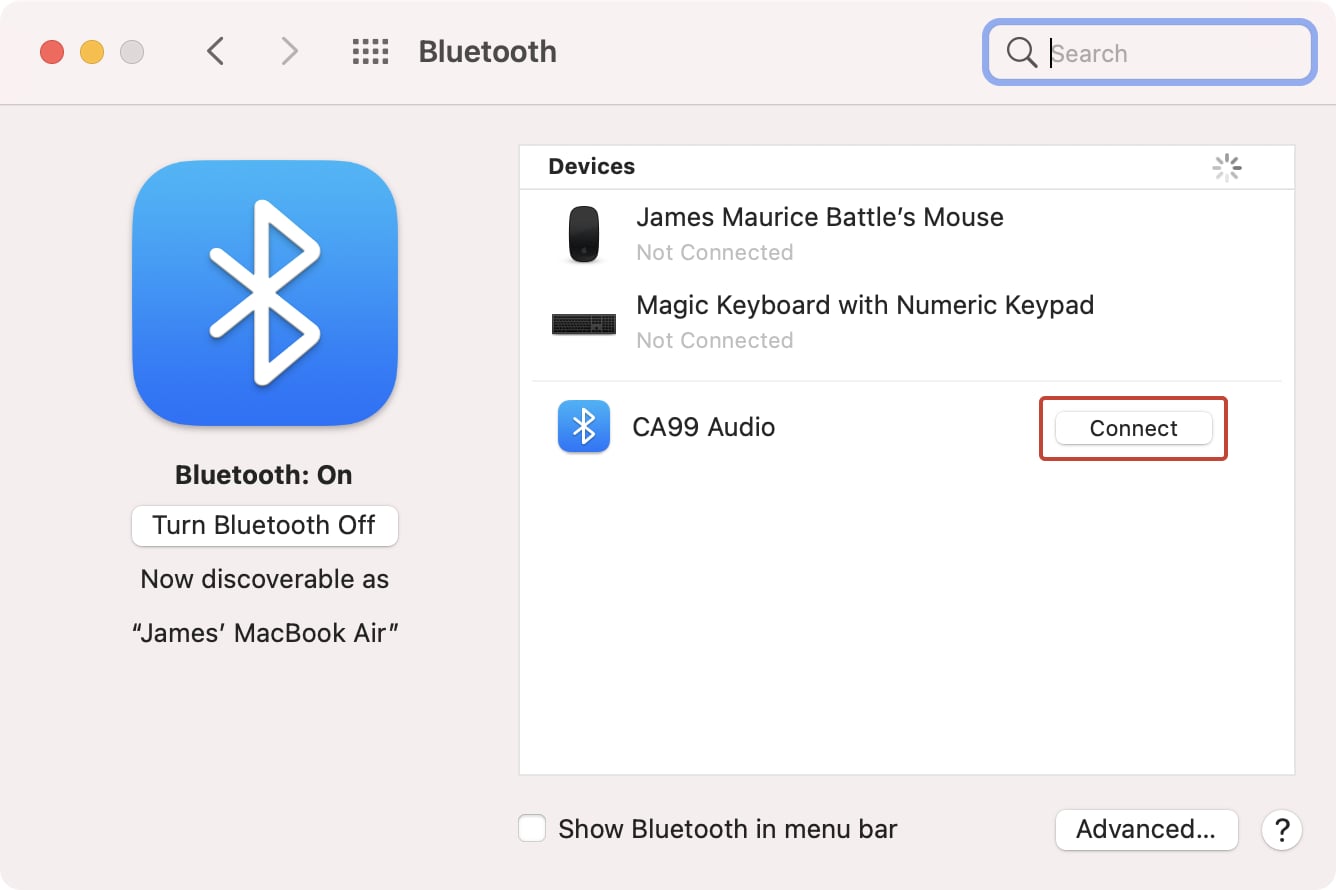
Task: Click "Now discoverable as" text
Action: tap(265, 579)
